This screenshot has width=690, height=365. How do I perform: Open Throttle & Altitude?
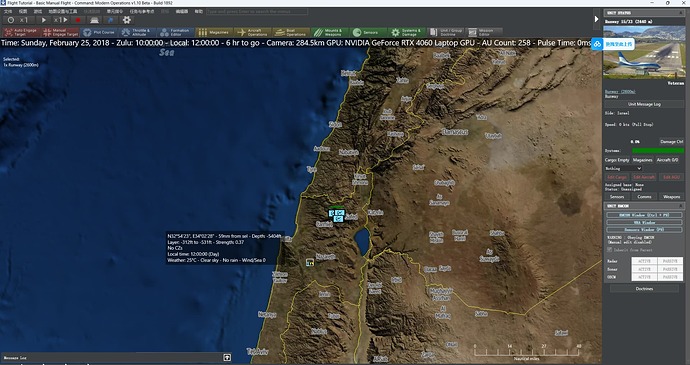137,33
